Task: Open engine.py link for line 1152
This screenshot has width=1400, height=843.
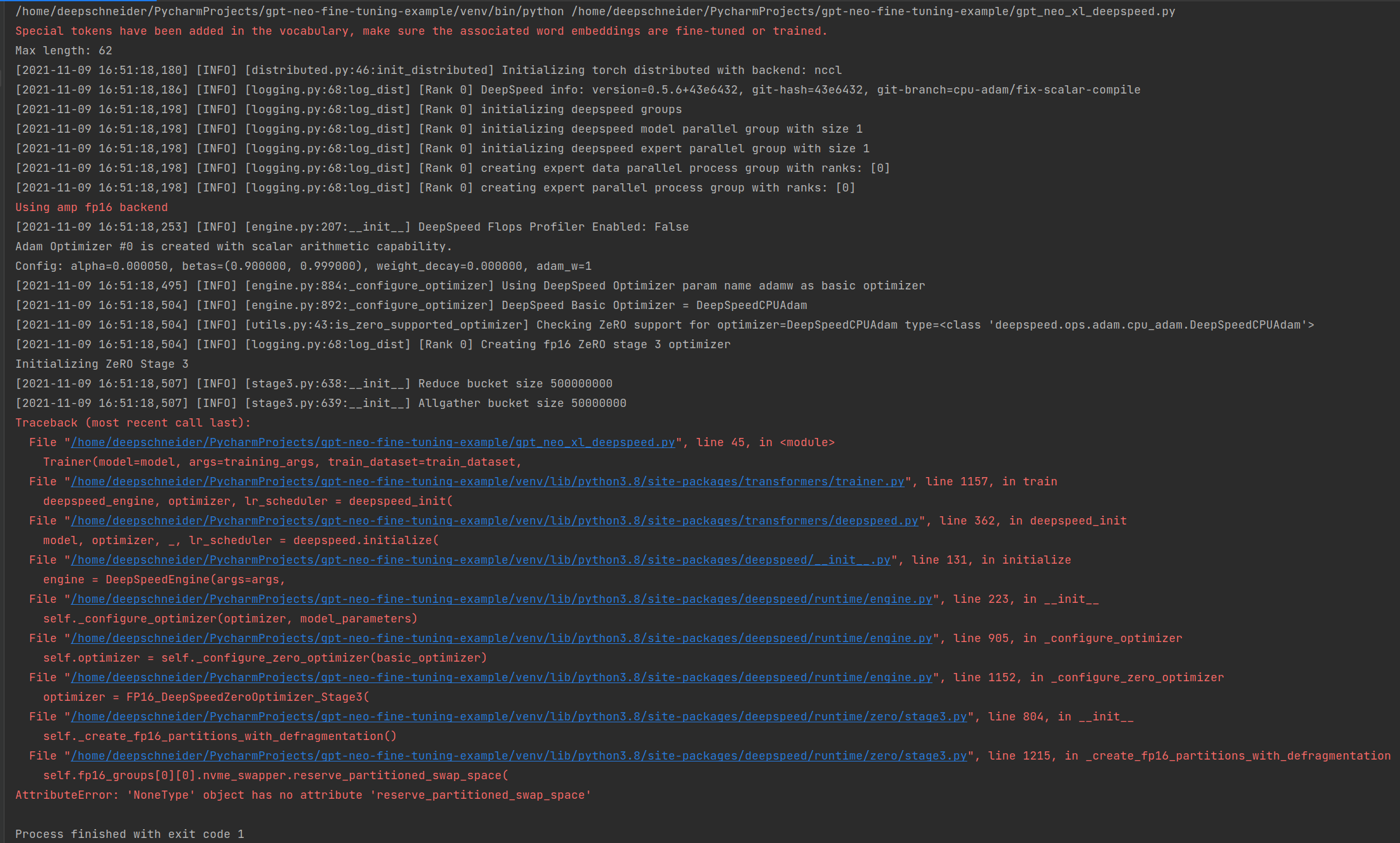Action: pyautogui.click(x=501, y=677)
